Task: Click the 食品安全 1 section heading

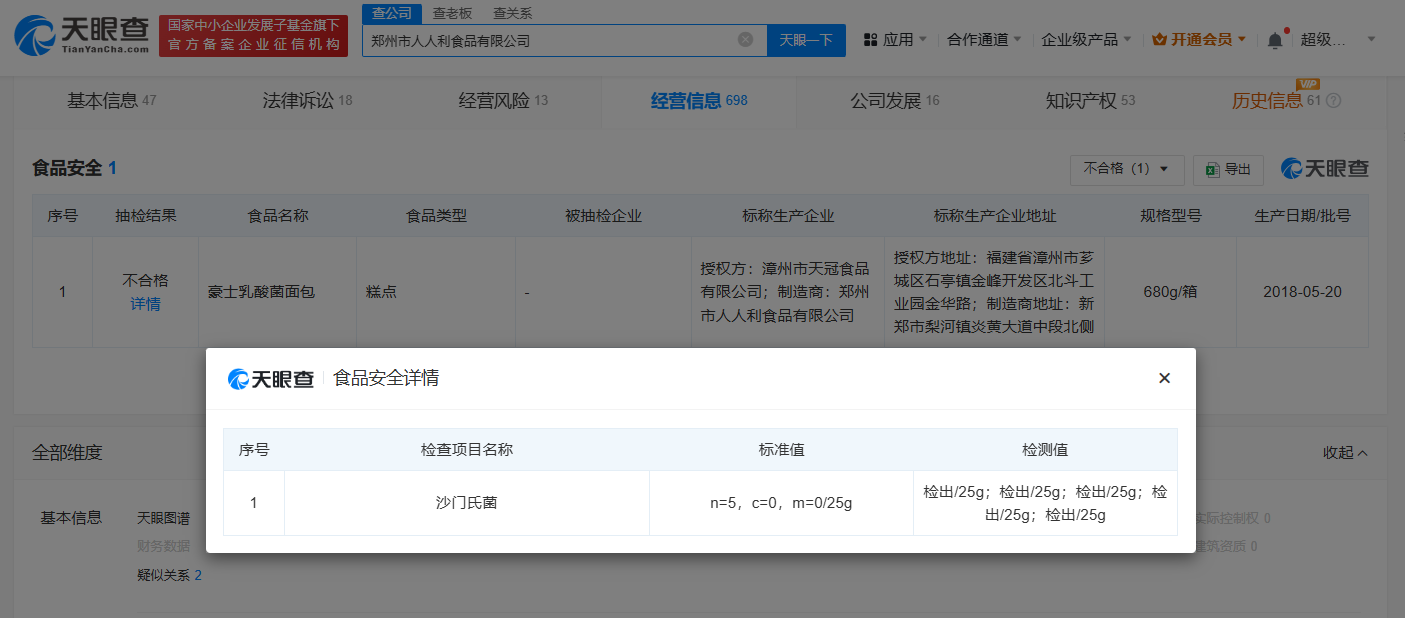Action: tap(74, 168)
